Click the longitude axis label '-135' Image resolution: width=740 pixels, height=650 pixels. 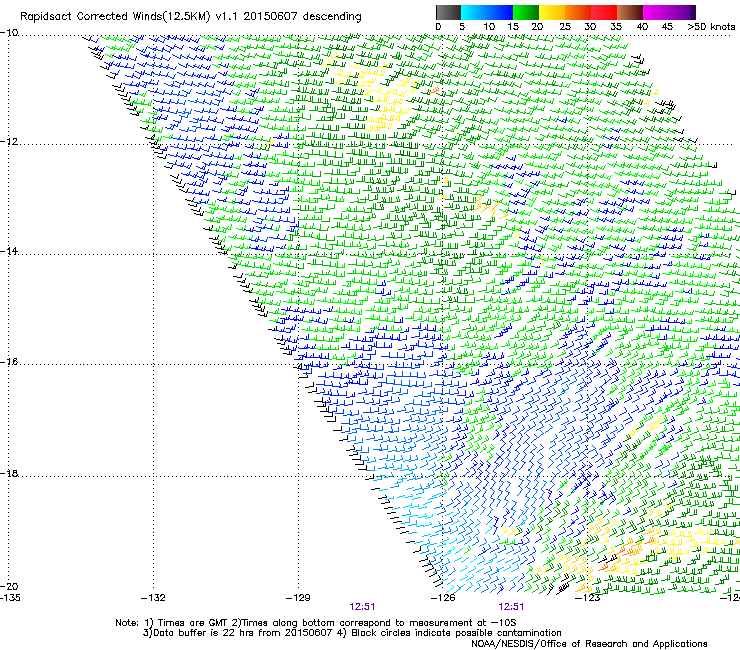pos(10,598)
